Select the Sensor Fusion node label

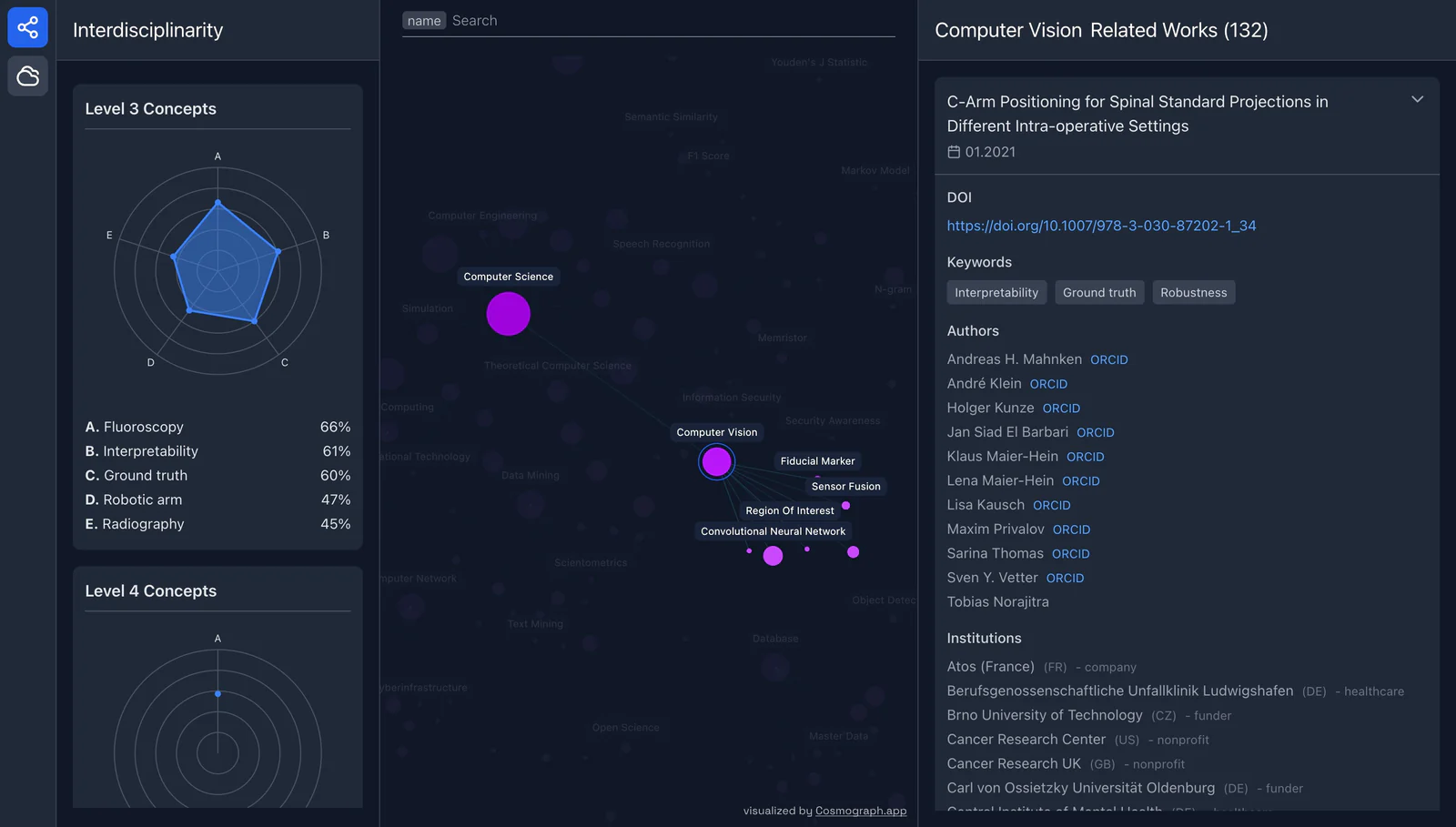(845, 487)
